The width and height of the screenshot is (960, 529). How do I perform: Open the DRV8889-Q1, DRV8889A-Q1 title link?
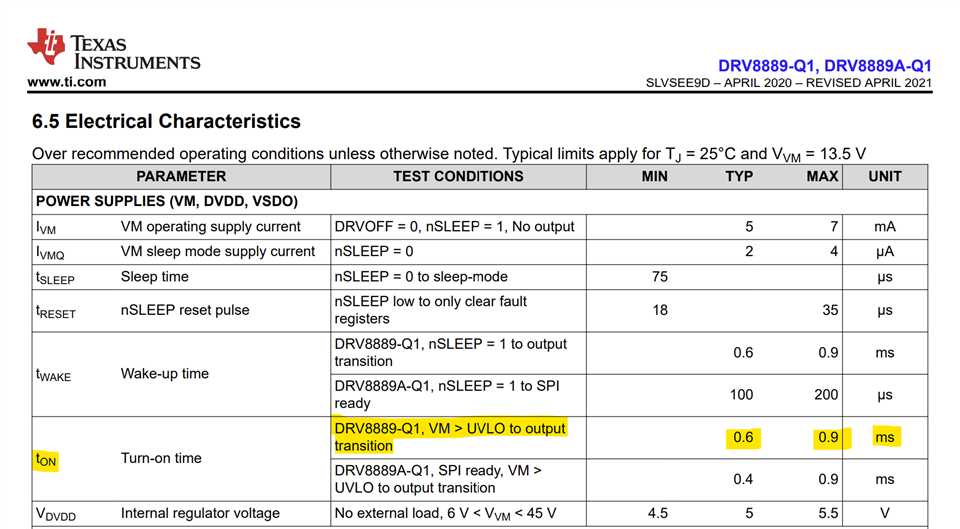[x=825, y=66]
